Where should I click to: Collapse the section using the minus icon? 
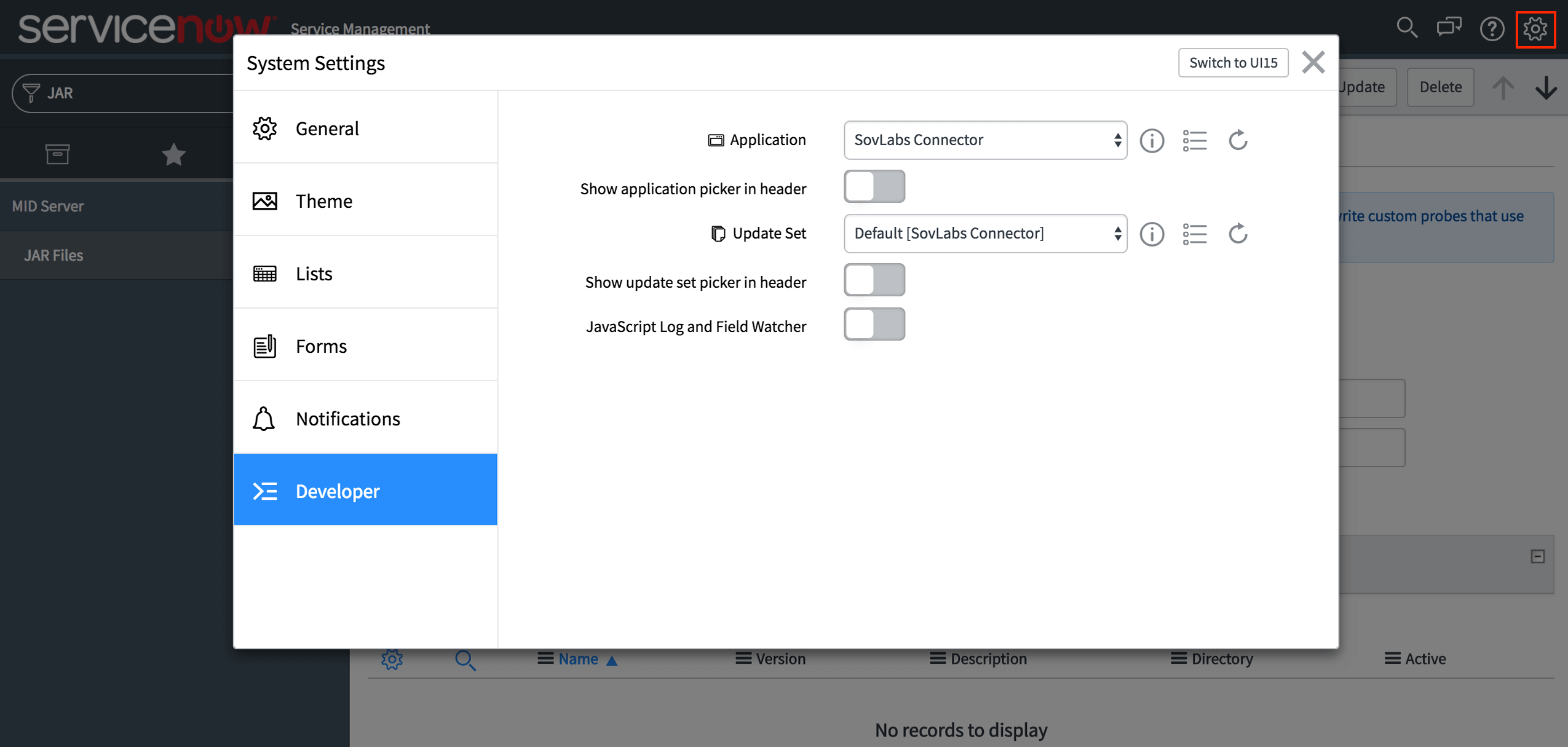1537,556
